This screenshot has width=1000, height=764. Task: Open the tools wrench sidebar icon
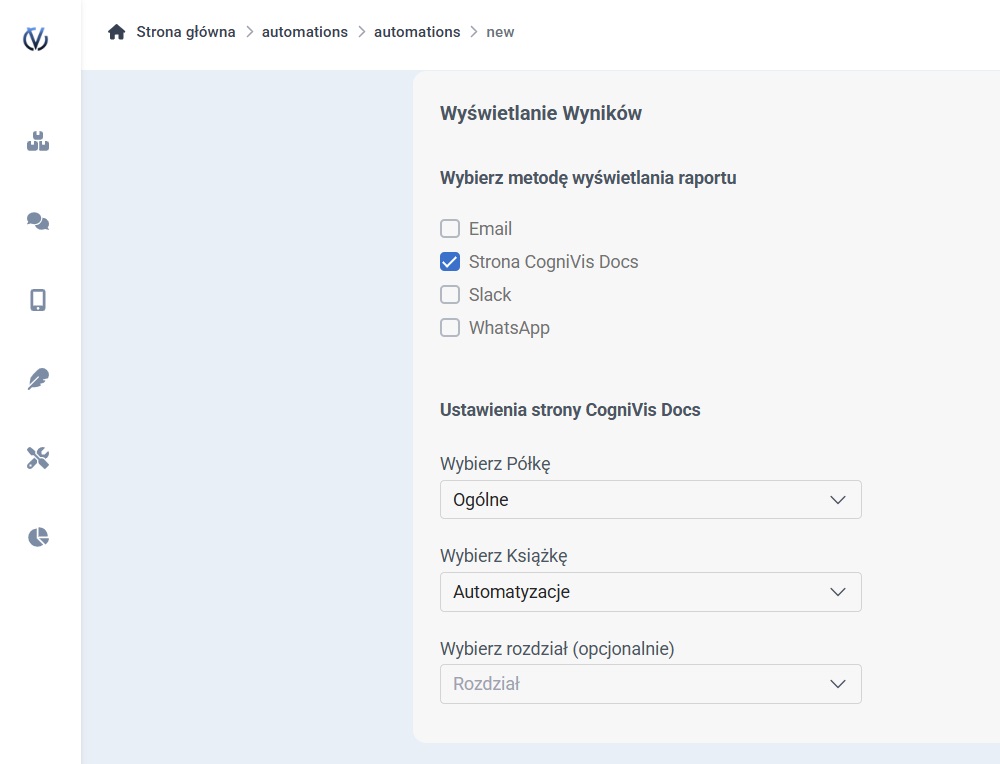pyautogui.click(x=38, y=458)
